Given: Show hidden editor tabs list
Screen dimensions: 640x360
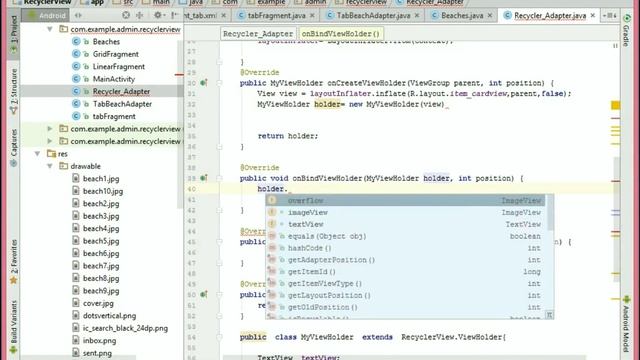Looking at the screenshot, I should coord(610,16).
